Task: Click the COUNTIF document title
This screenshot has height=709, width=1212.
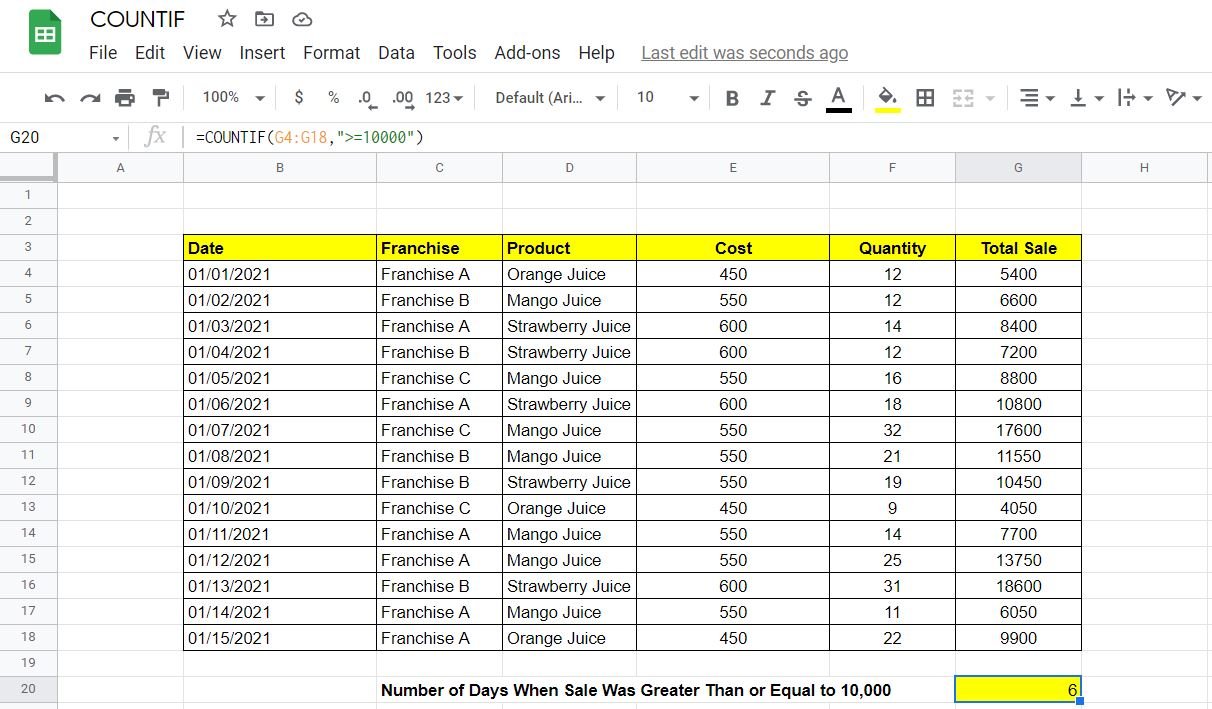Action: coord(137,19)
